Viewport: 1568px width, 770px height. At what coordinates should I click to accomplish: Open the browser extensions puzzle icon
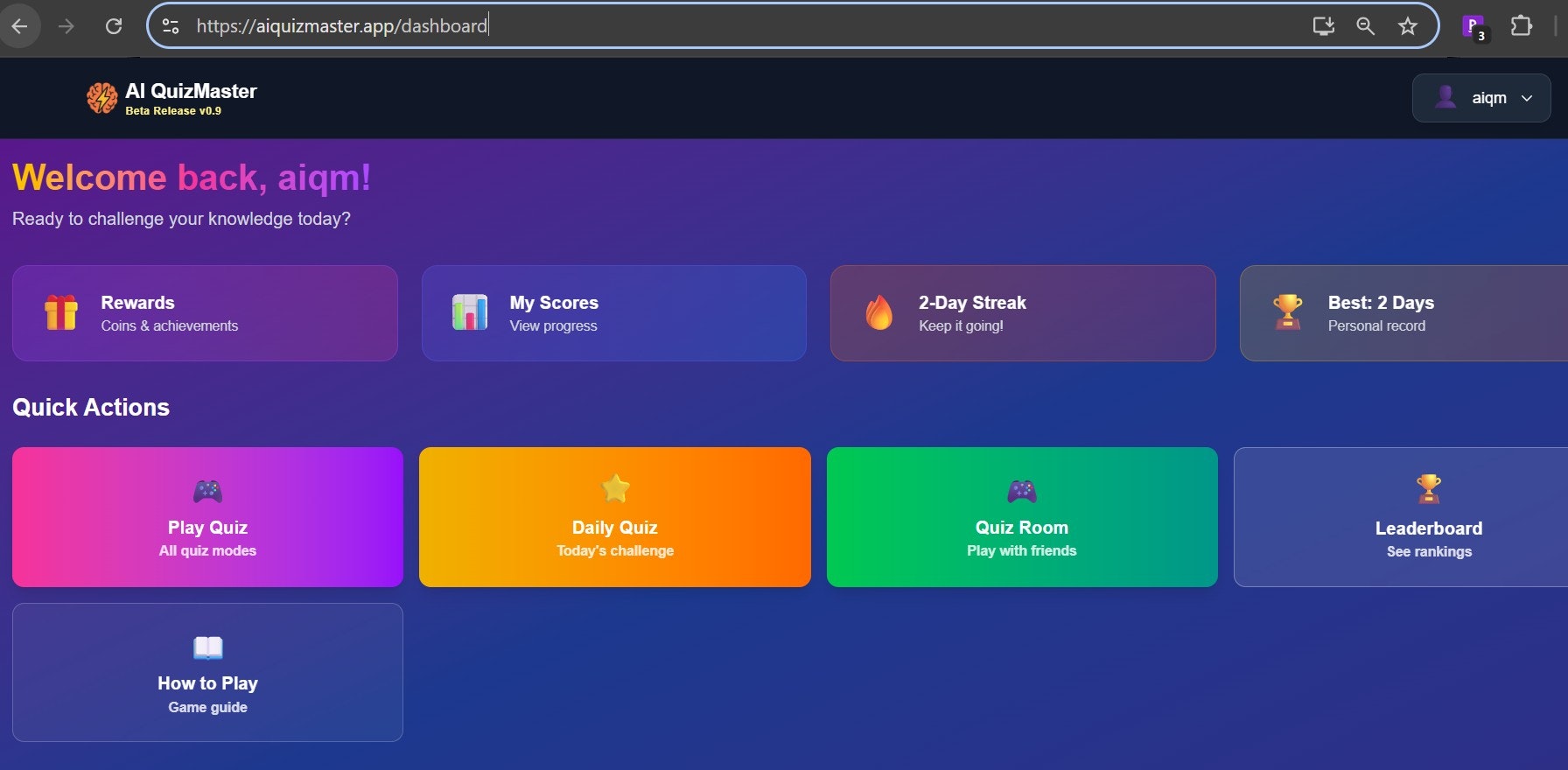click(x=1522, y=26)
